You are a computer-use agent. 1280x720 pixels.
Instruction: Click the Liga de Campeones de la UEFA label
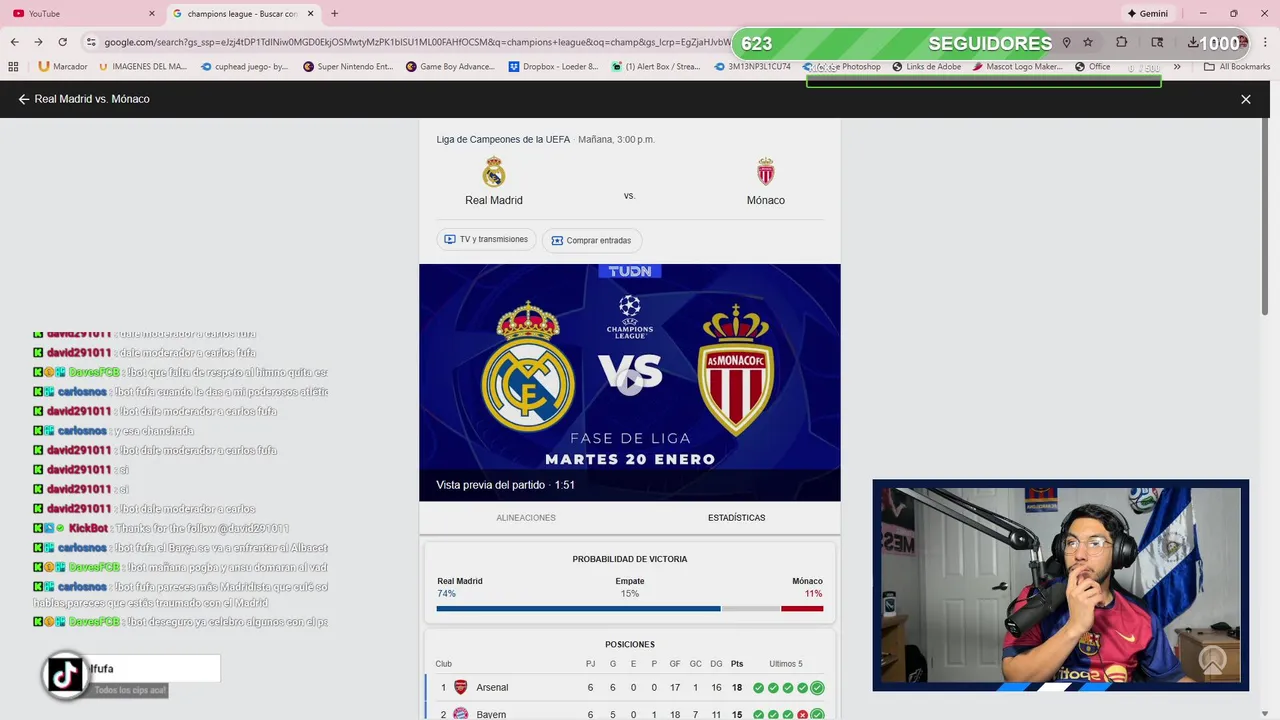[503, 140]
